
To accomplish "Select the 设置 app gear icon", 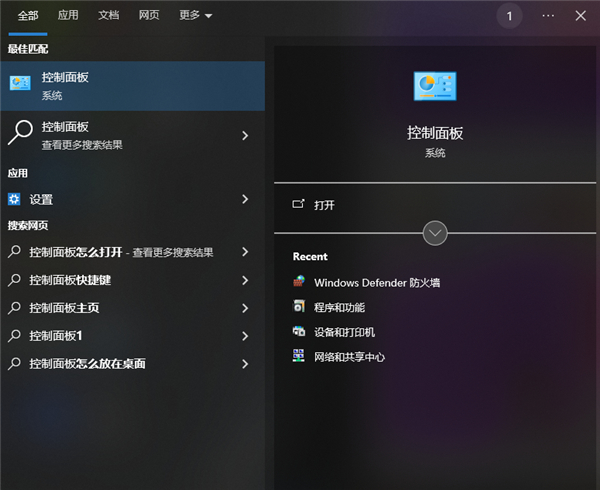I will (x=14, y=199).
